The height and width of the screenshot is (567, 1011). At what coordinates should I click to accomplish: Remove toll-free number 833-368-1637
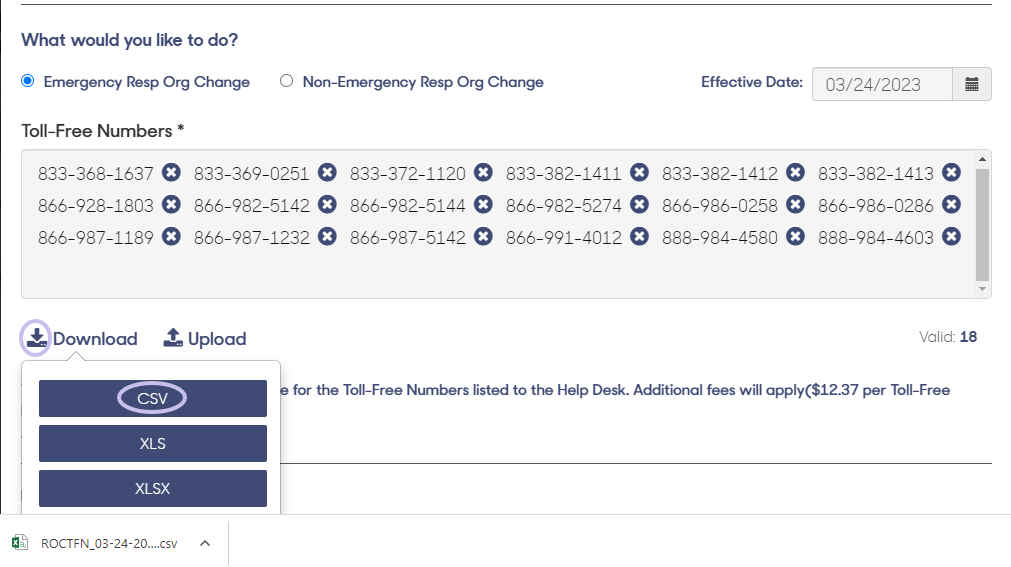tap(171, 173)
